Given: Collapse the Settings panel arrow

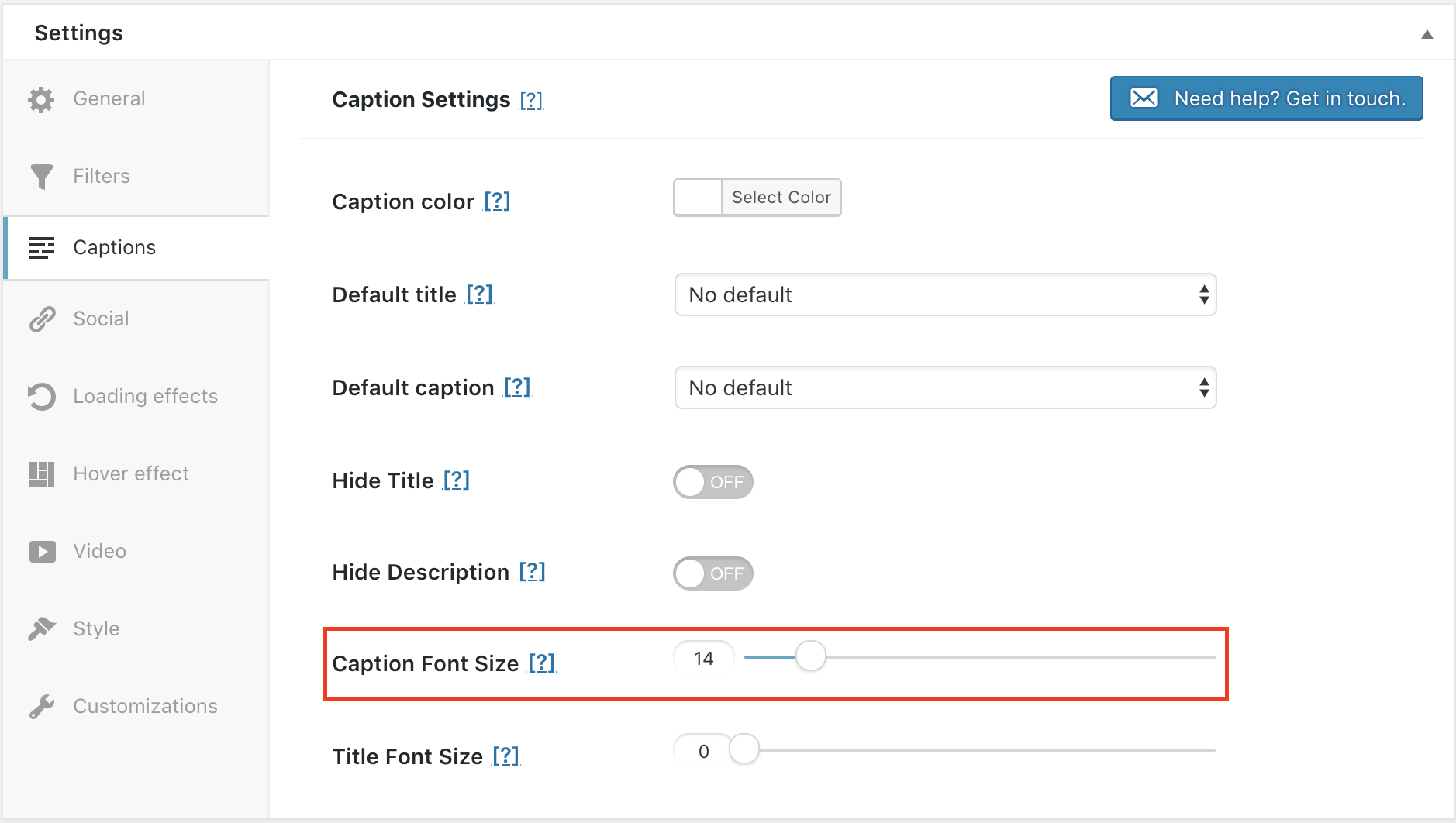Looking at the screenshot, I should 1427,34.
